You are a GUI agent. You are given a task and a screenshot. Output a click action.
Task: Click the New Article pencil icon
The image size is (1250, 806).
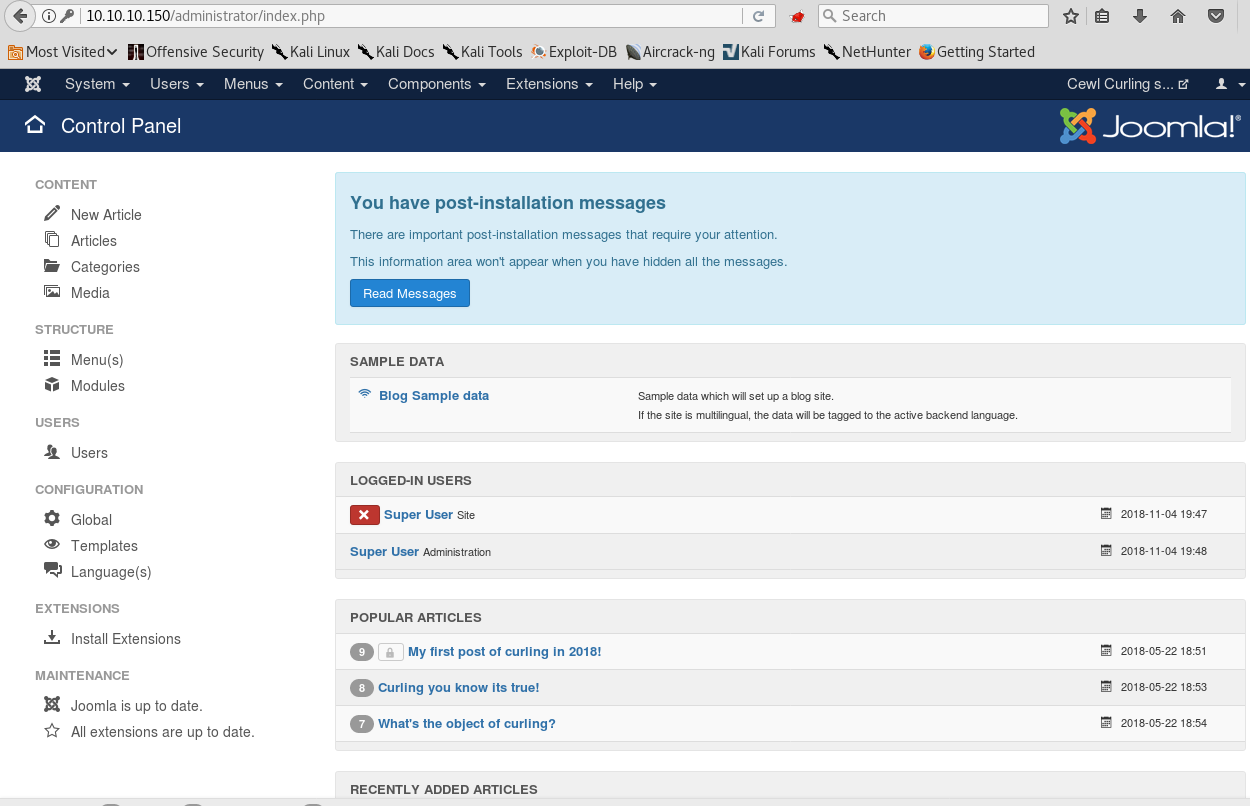(x=52, y=214)
